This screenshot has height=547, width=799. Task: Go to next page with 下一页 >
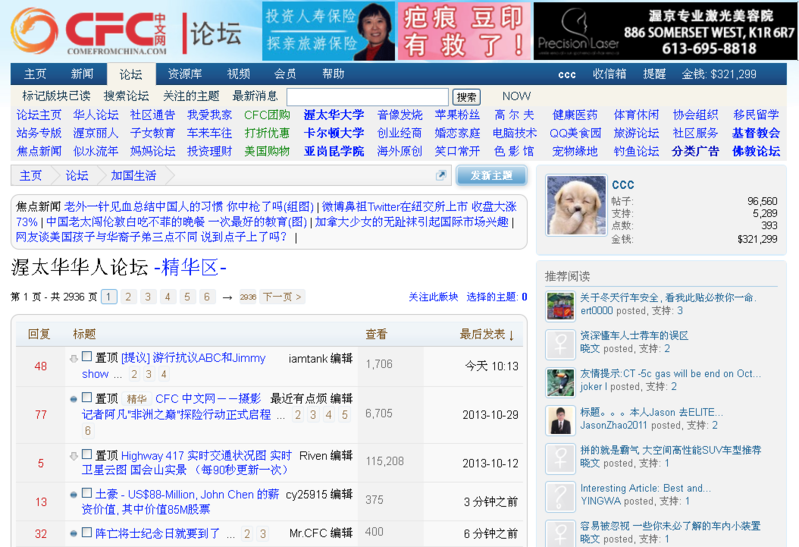[283, 297]
